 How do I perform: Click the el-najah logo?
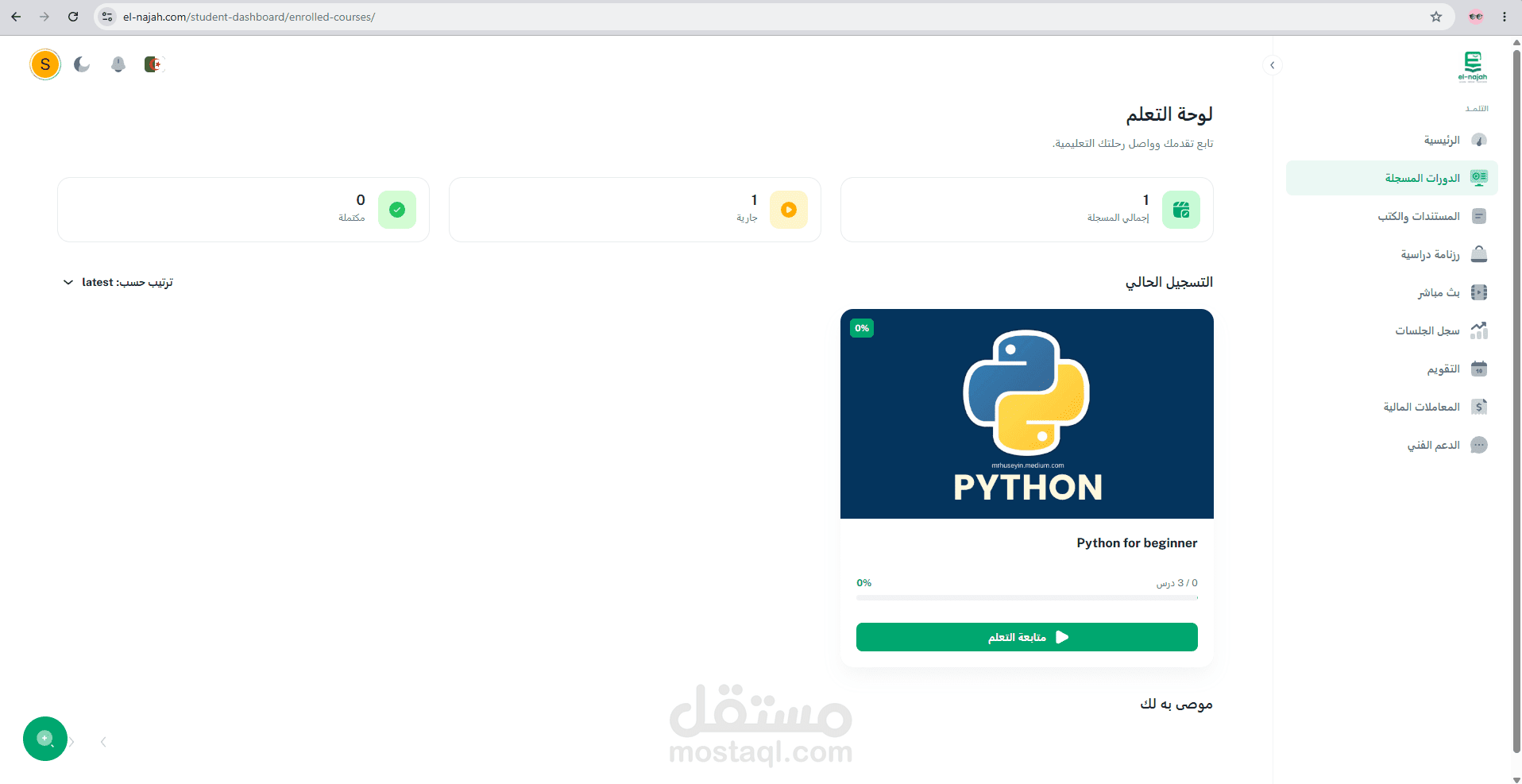coord(1473,67)
